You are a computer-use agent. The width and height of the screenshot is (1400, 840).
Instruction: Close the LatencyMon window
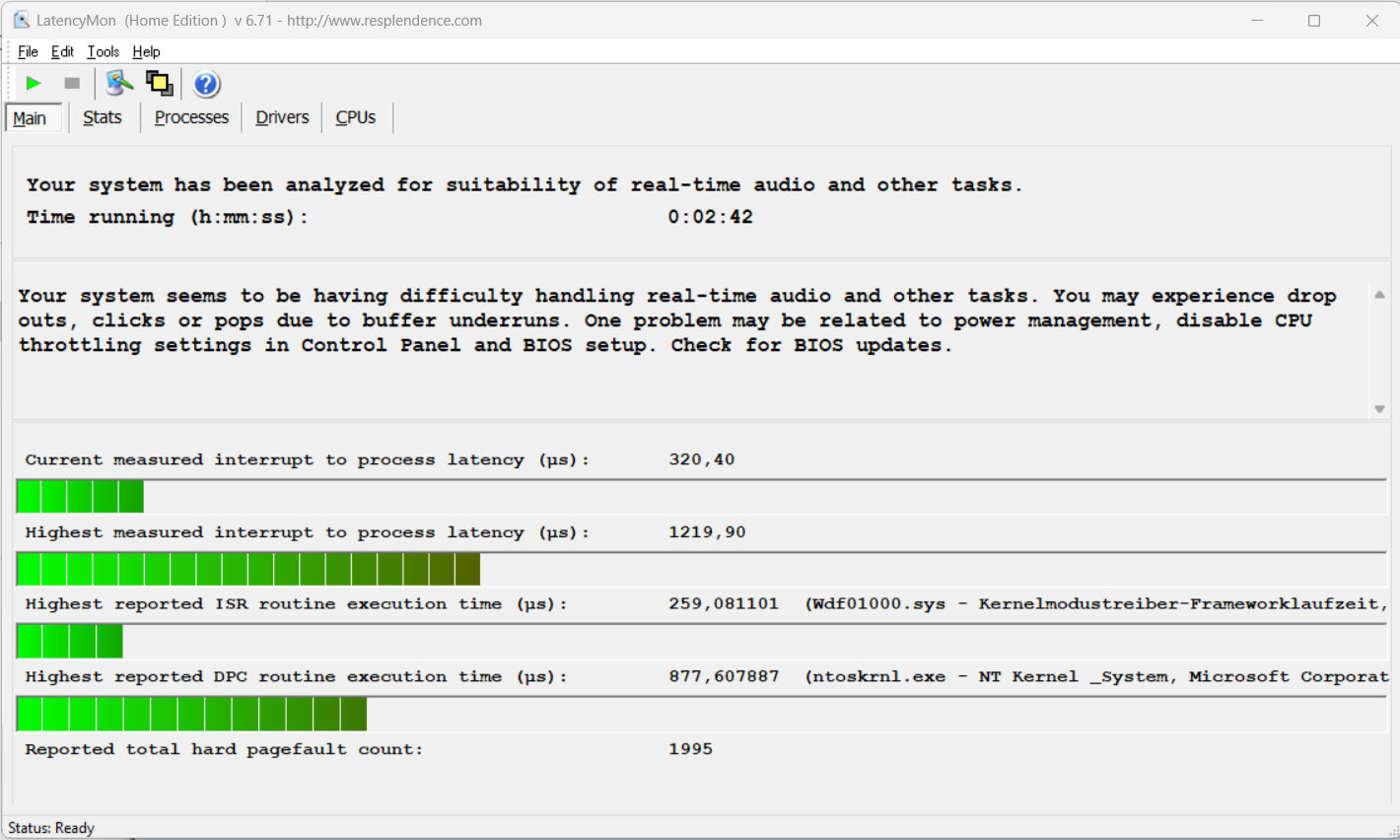[x=1371, y=20]
